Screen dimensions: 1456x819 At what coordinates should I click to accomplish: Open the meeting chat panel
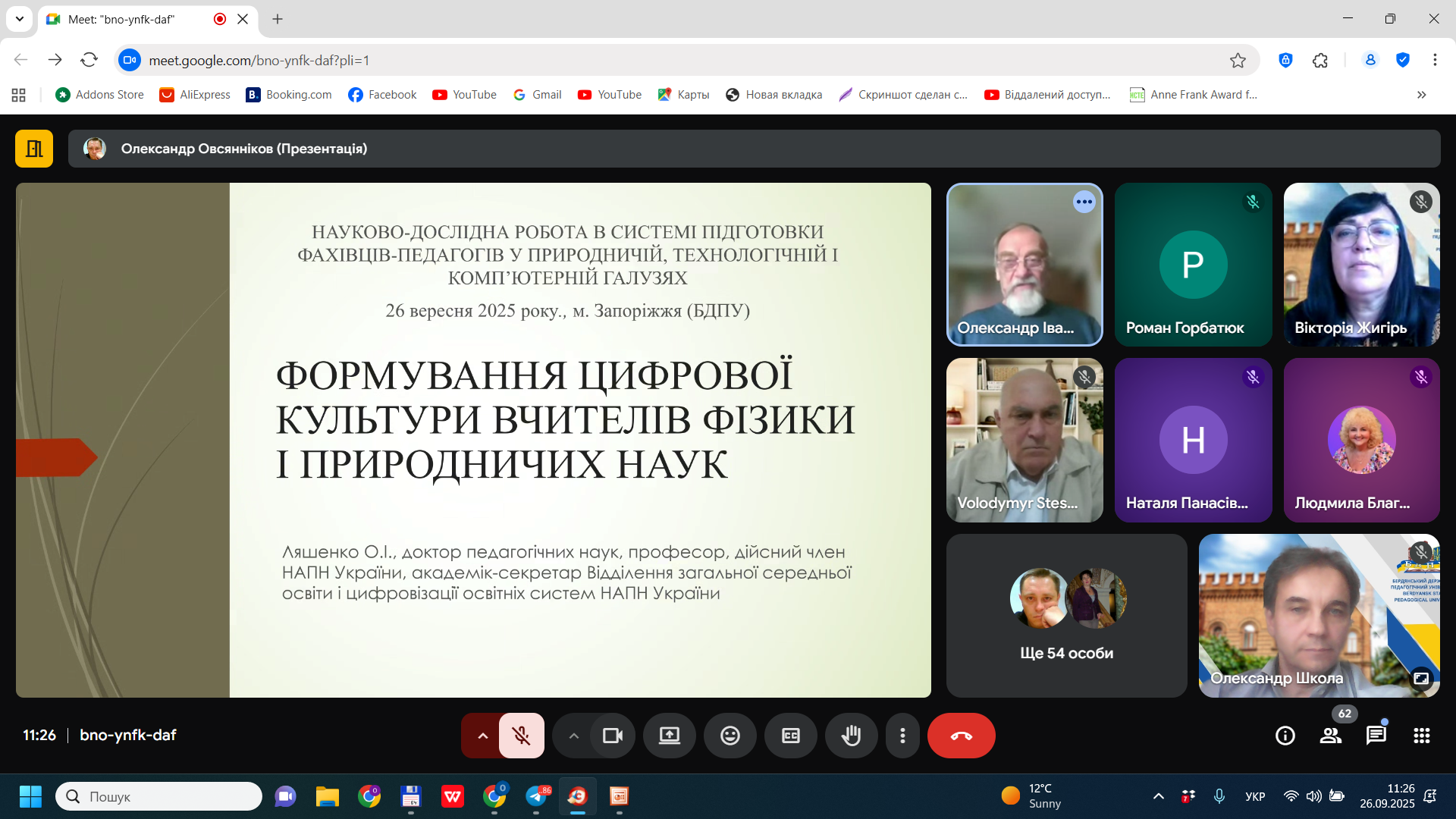pos(1376,736)
